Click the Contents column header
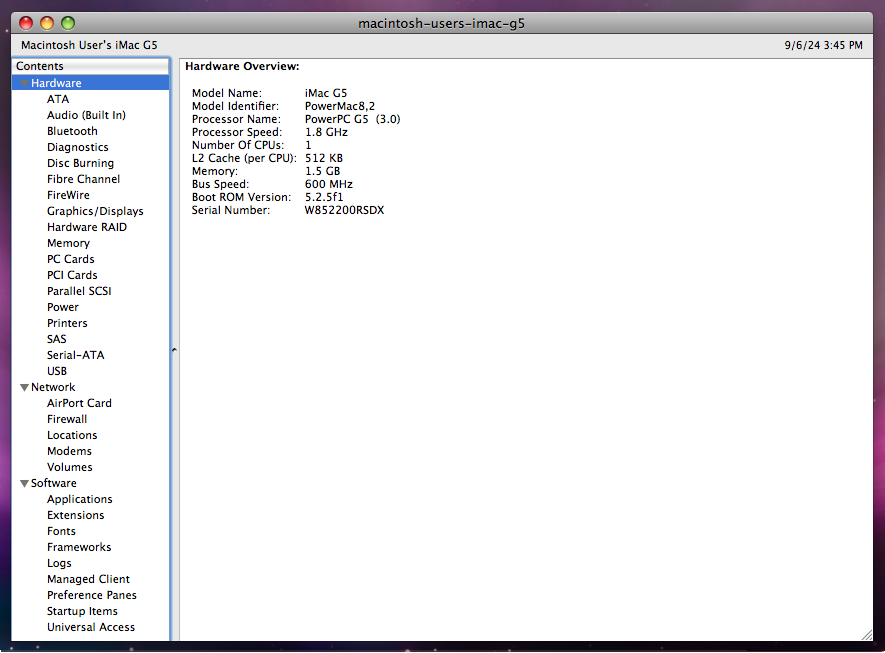Viewport: 885px width, 653px height. coord(90,66)
